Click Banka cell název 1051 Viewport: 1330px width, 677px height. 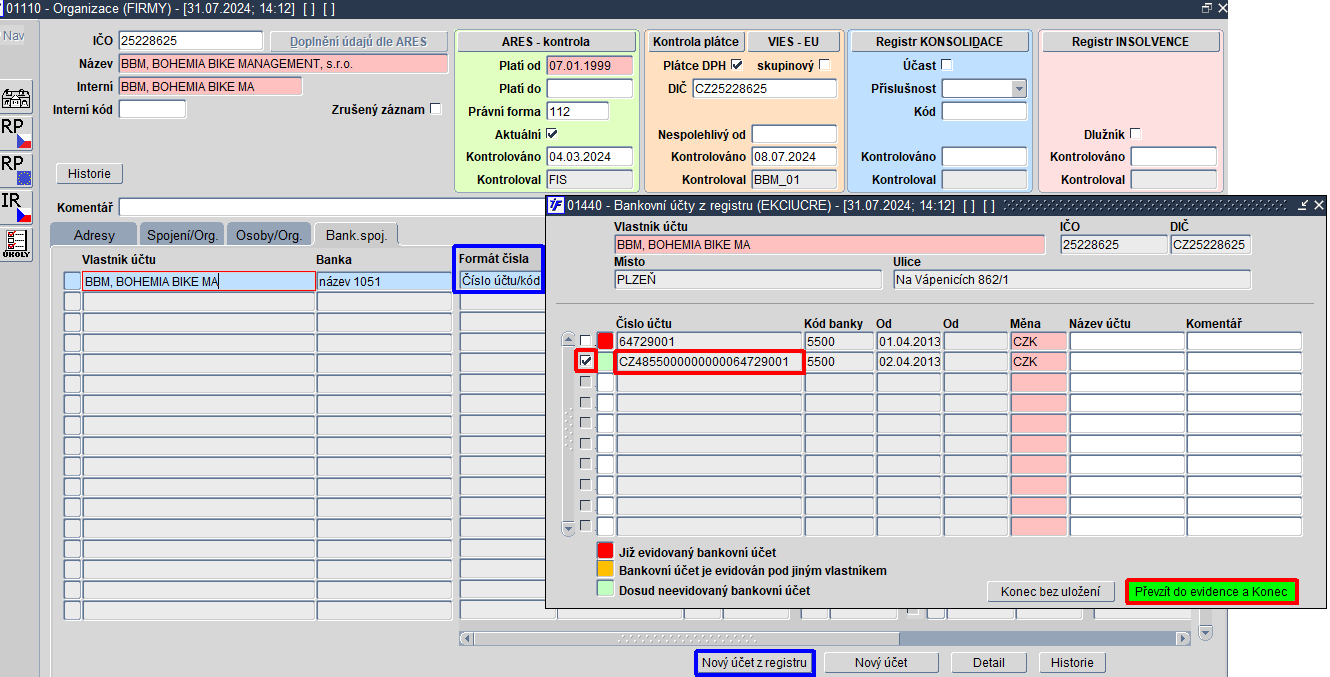click(384, 281)
